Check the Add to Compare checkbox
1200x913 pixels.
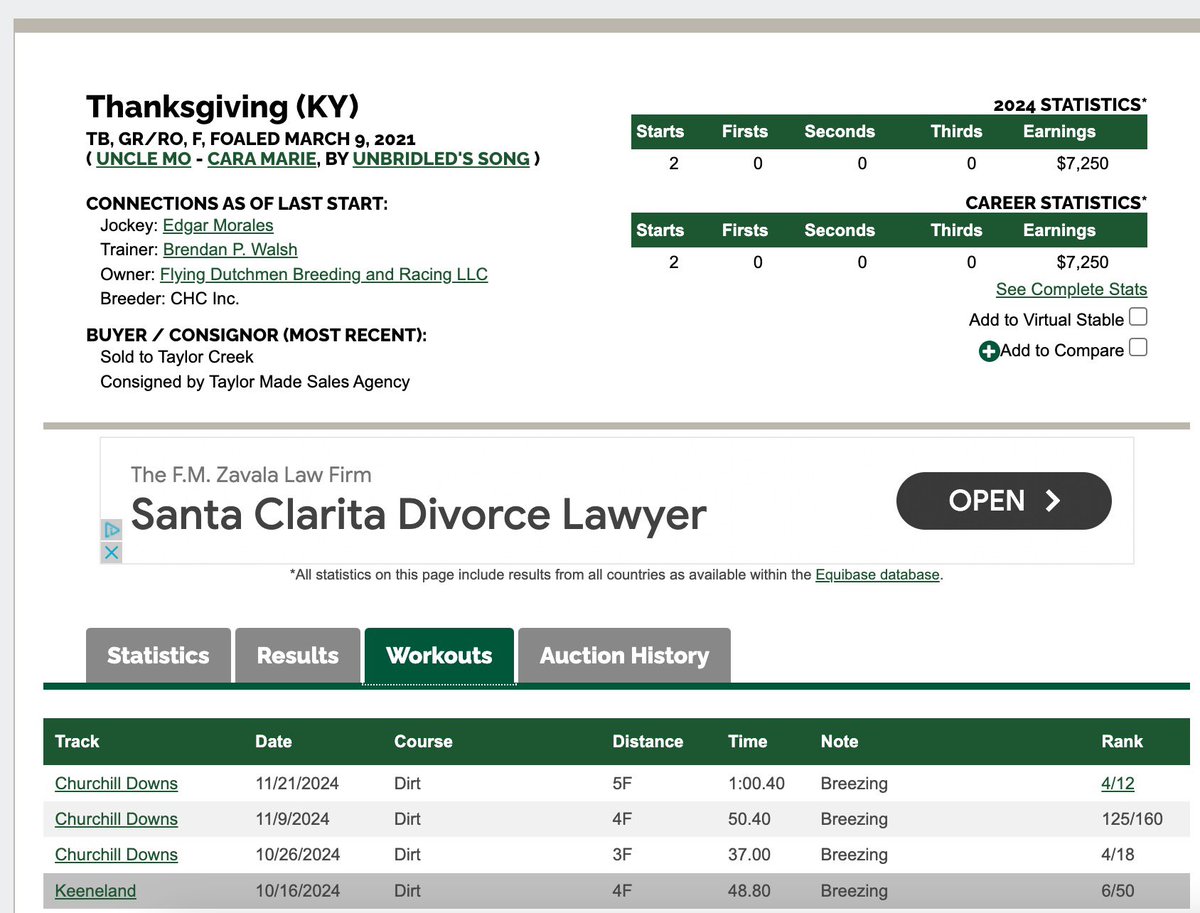[1138, 348]
